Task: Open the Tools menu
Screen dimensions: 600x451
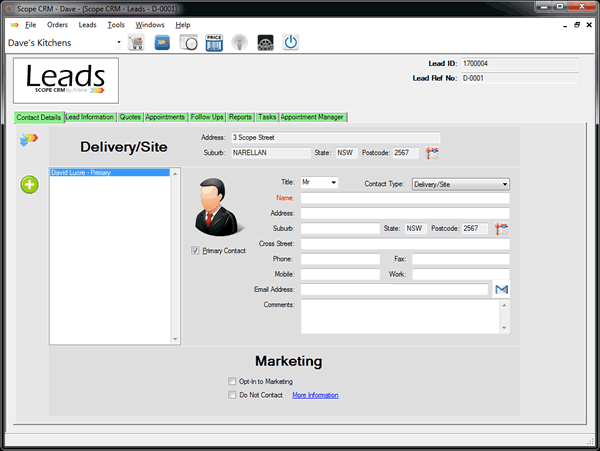Action: 116,23
